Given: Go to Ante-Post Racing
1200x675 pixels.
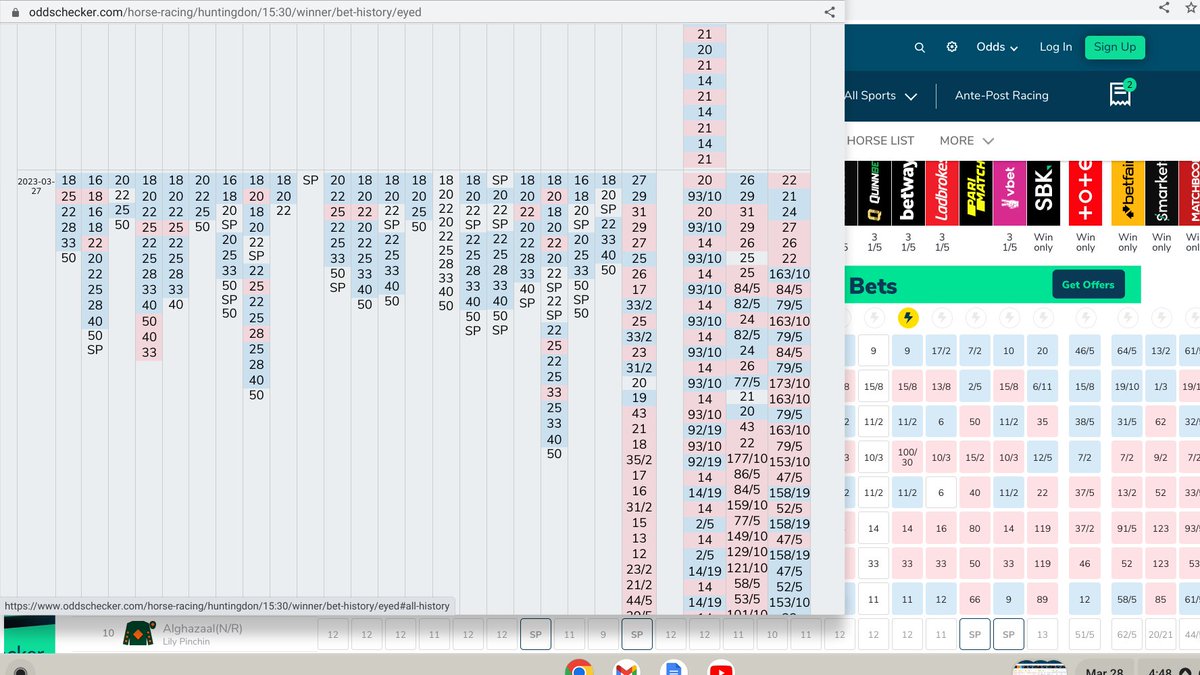Looking at the screenshot, I should coord(1002,96).
